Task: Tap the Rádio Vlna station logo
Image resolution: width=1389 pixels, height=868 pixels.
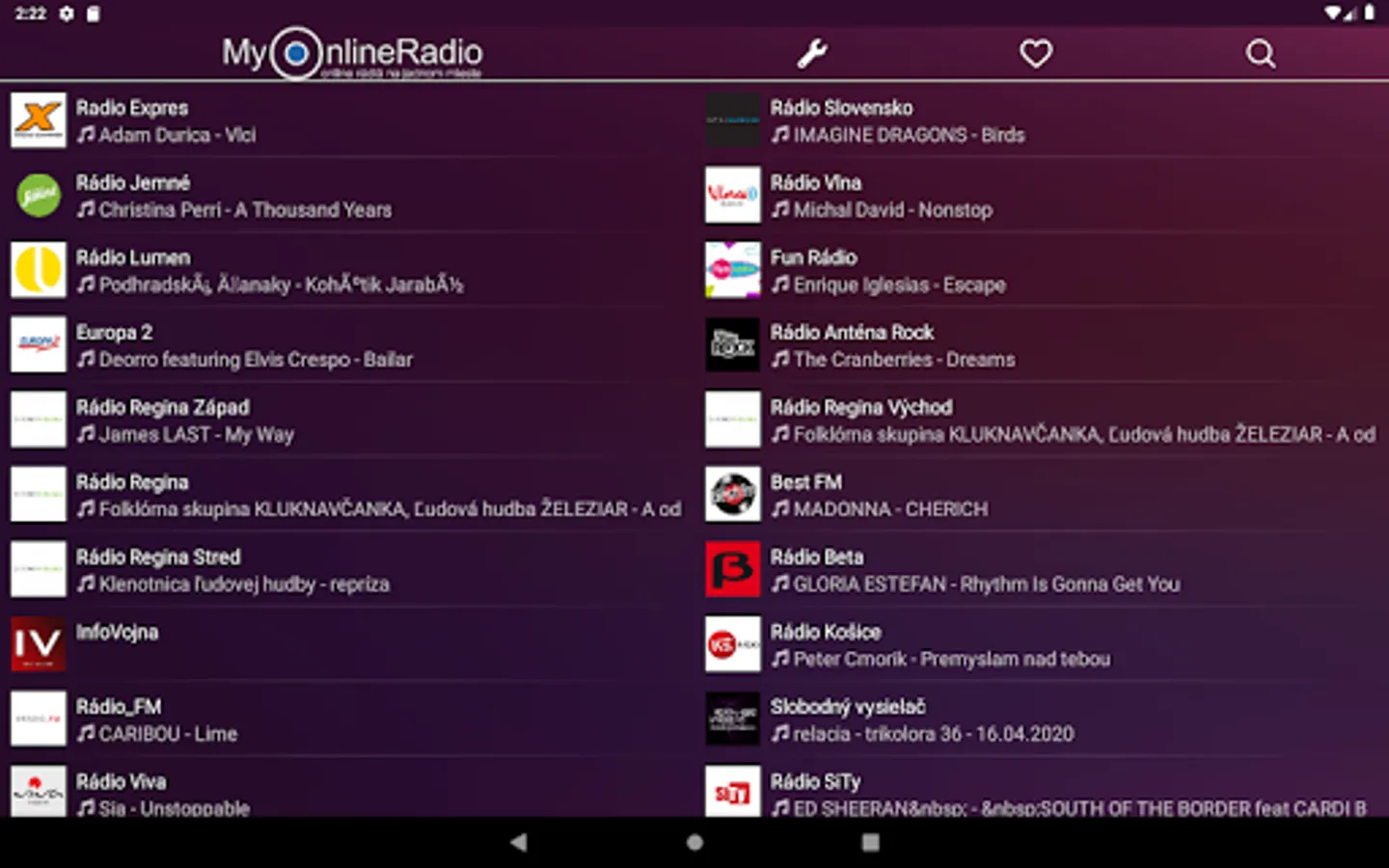Action: tap(733, 195)
